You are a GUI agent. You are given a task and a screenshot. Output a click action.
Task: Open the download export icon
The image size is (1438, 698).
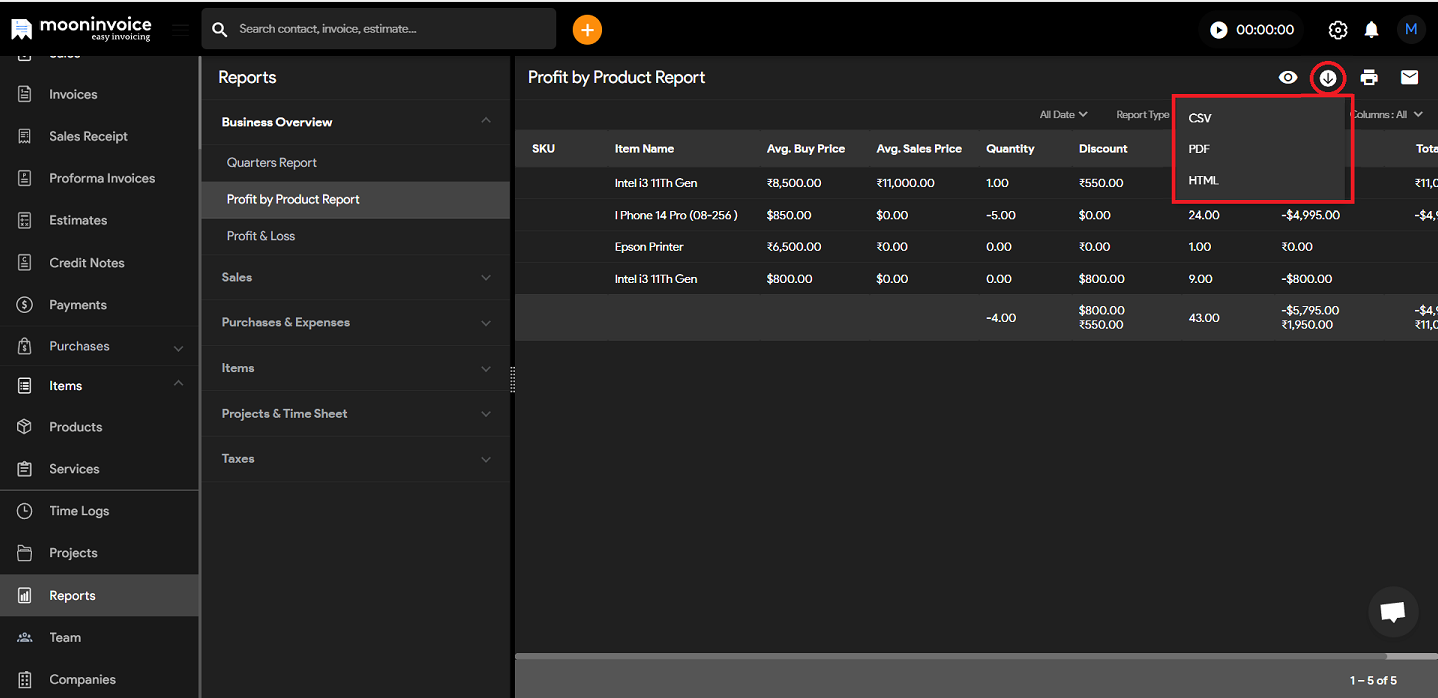[x=1328, y=78]
